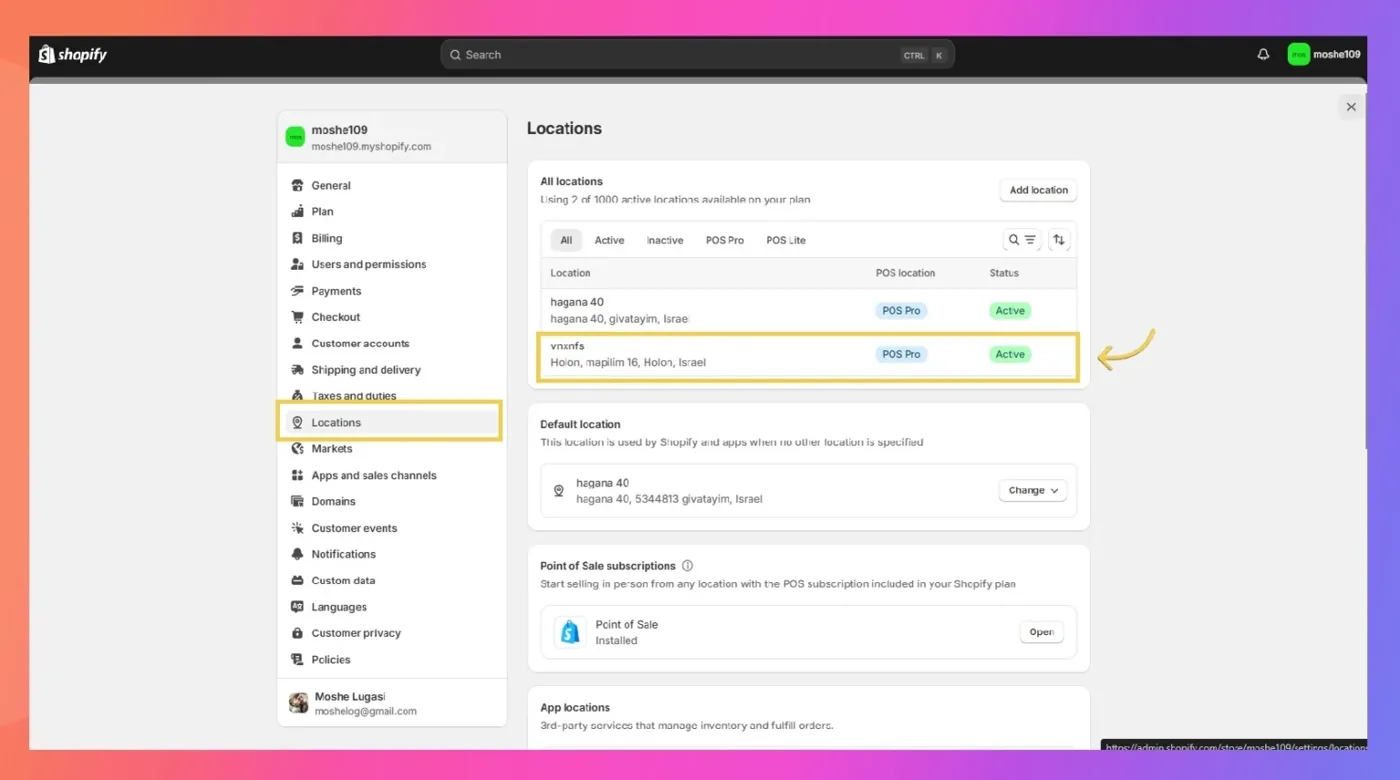Click the Notifications bell icon in sidebar
The height and width of the screenshot is (780, 1400).
tap(297, 554)
